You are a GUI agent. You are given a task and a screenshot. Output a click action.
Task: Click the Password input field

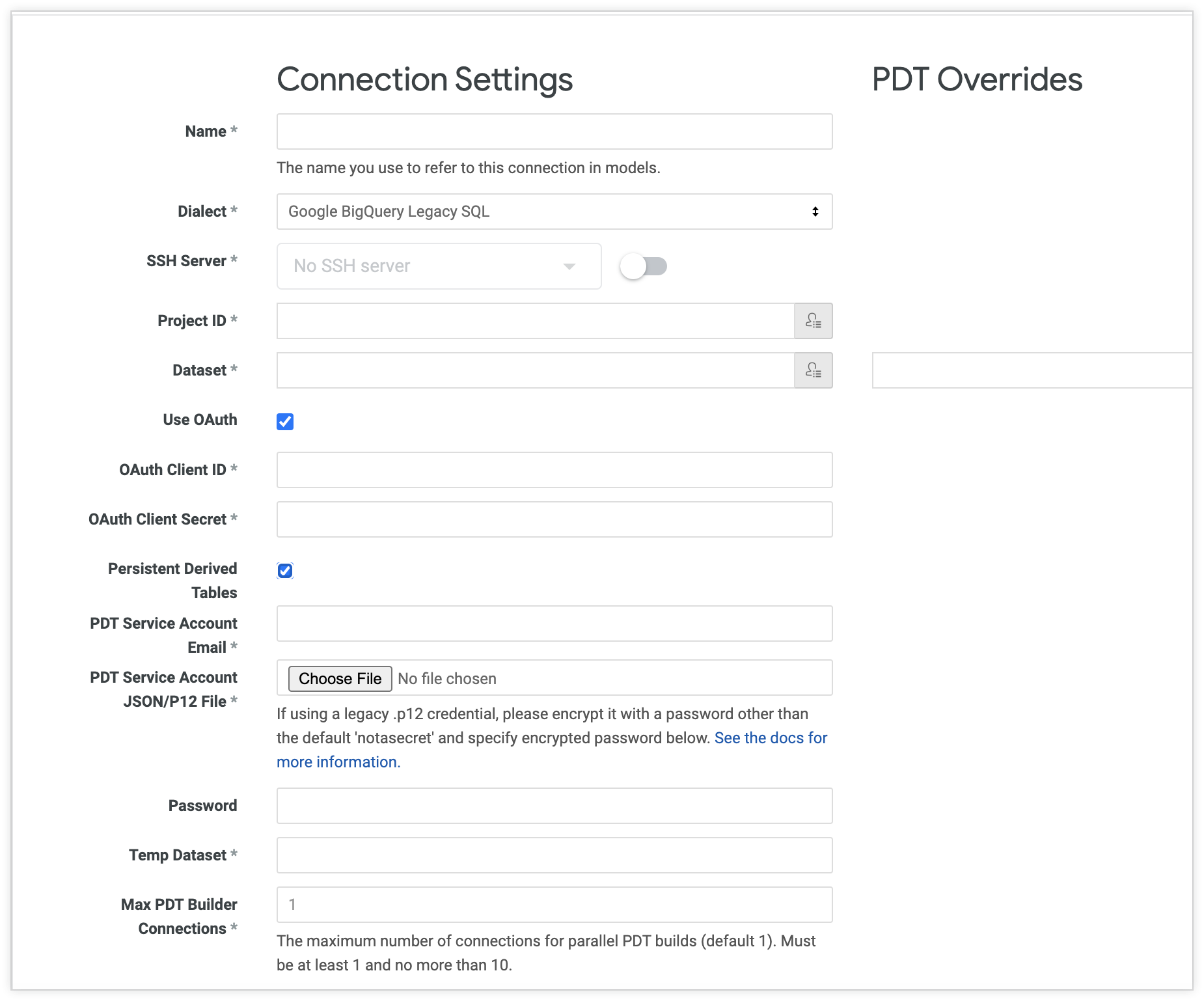point(554,806)
